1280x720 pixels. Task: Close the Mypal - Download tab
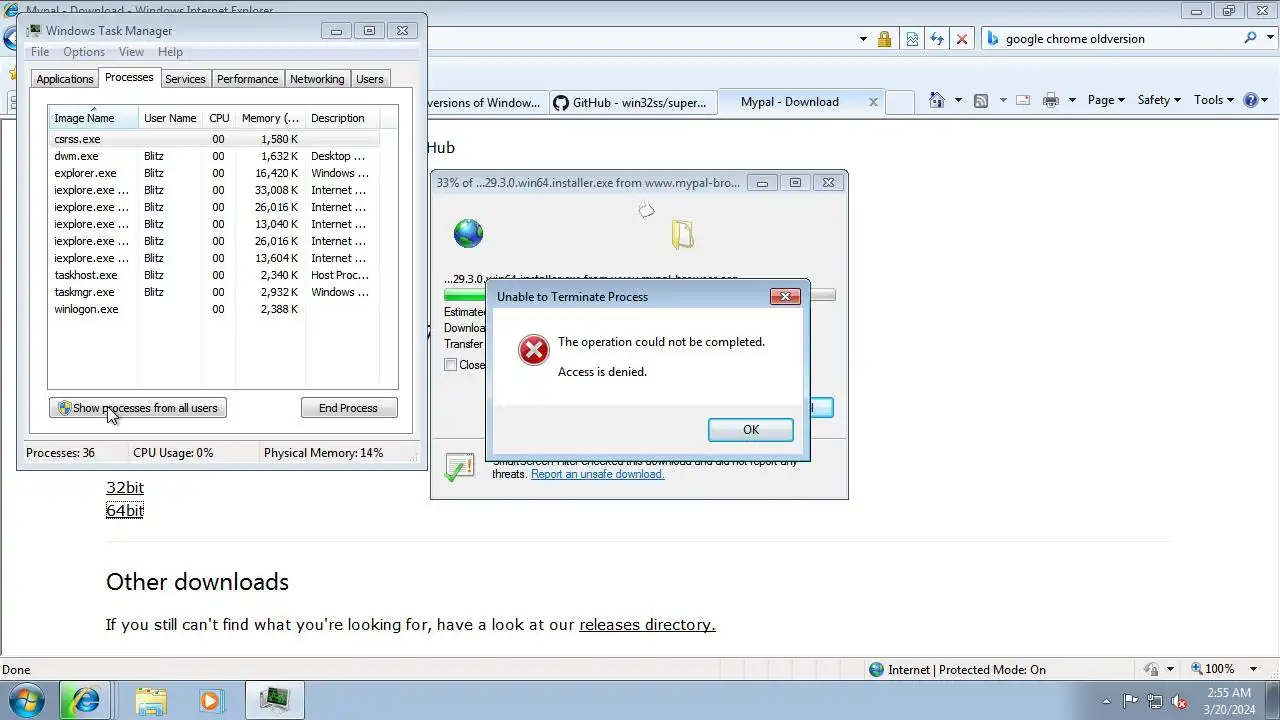tap(873, 102)
